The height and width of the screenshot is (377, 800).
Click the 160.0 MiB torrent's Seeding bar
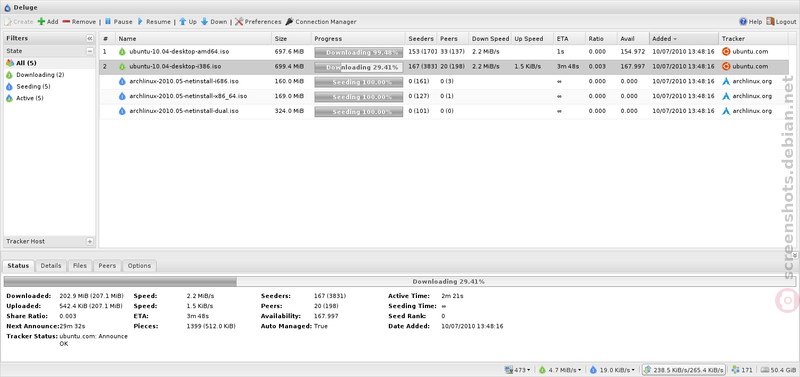click(359, 82)
